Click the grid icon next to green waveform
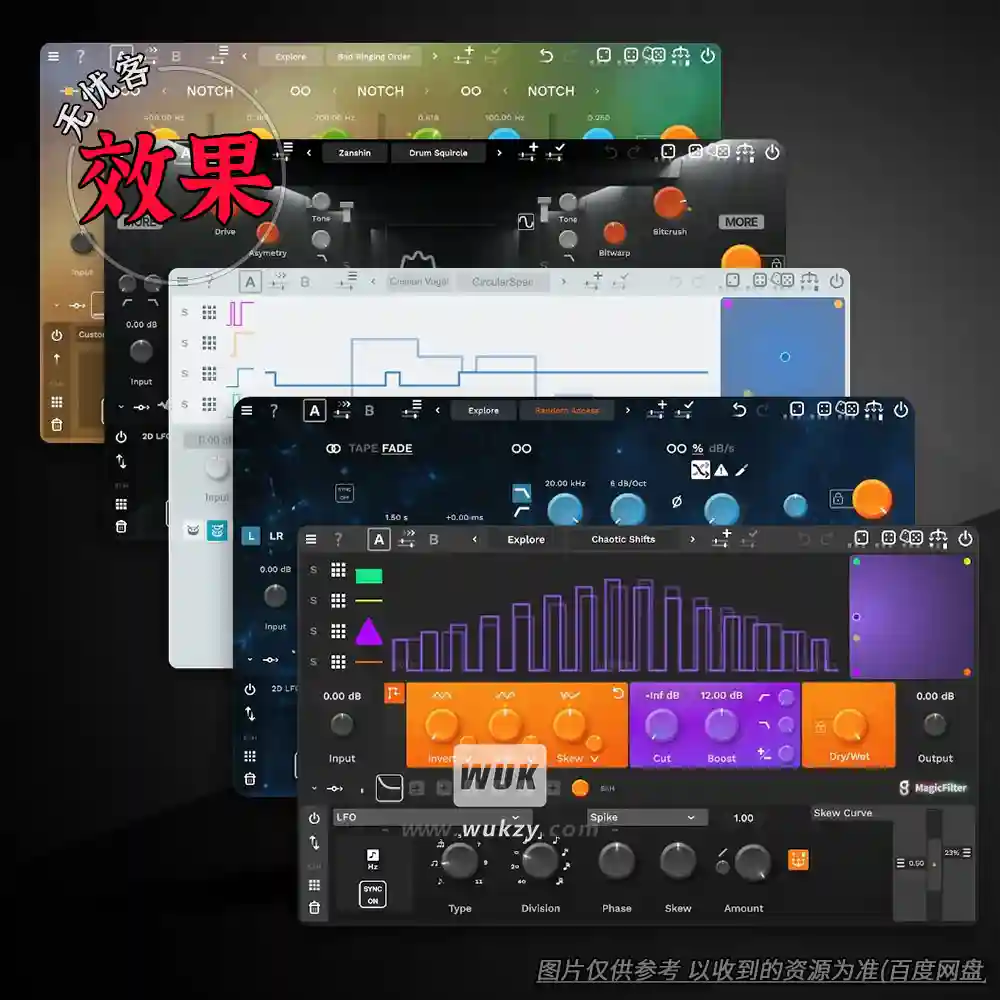1000x1000 pixels. coord(339,570)
